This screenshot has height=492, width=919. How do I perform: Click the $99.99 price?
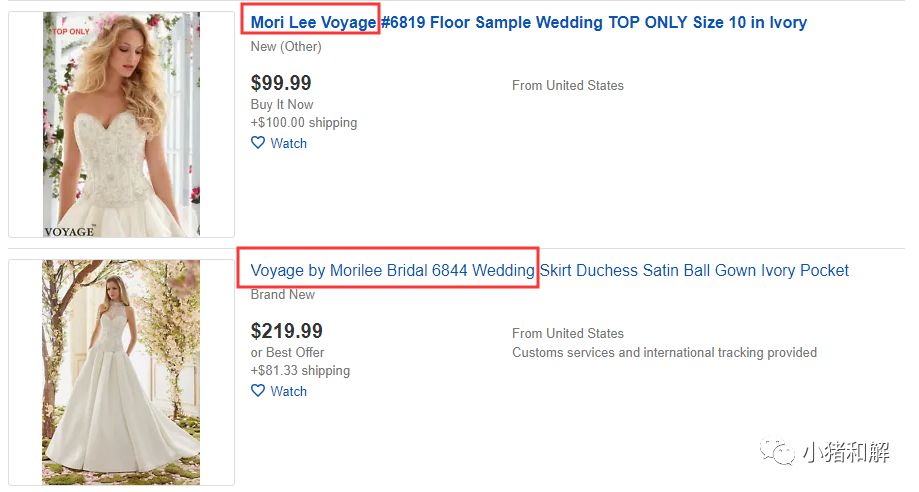pyautogui.click(x=281, y=83)
